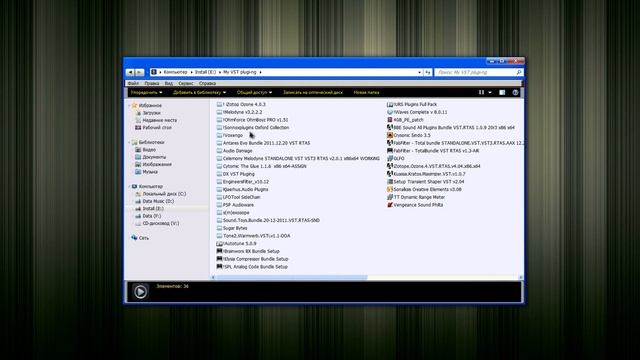Go back with the Back arrow button

130,72
